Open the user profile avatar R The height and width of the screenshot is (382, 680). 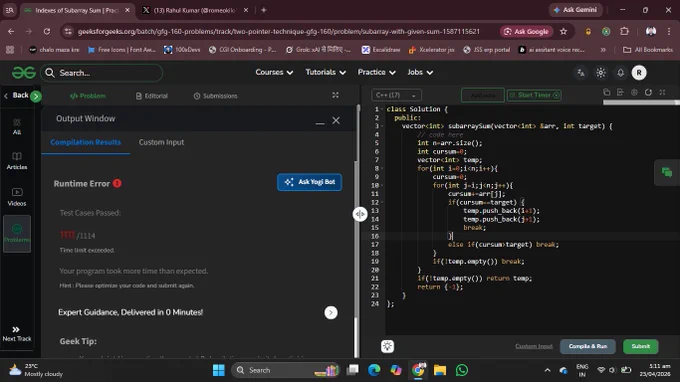click(x=639, y=73)
